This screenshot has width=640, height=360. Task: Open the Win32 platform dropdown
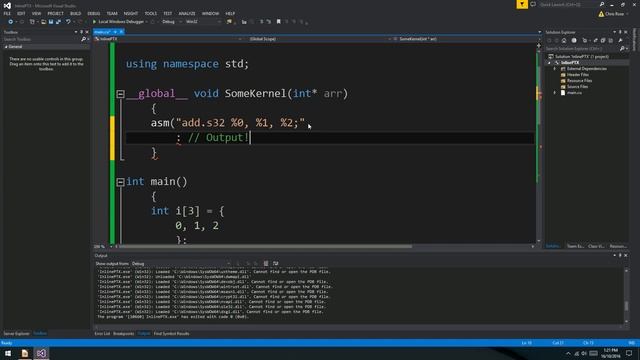pos(203,22)
